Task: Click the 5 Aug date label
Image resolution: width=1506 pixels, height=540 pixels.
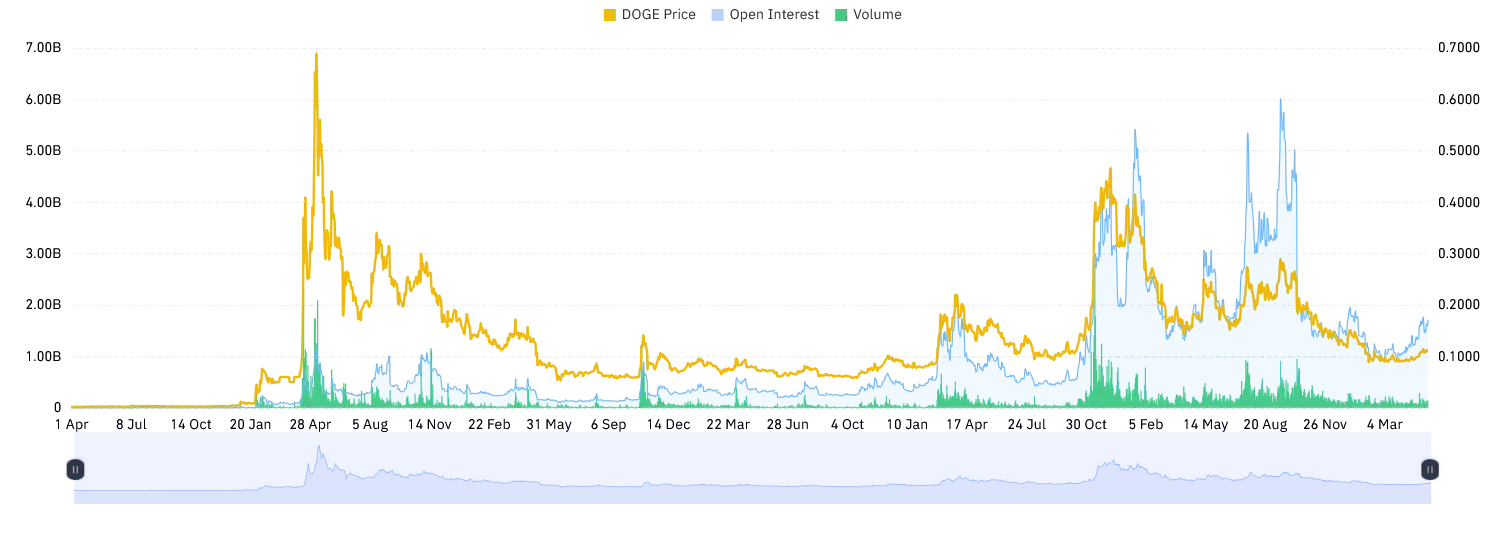Action: [x=370, y=424]
